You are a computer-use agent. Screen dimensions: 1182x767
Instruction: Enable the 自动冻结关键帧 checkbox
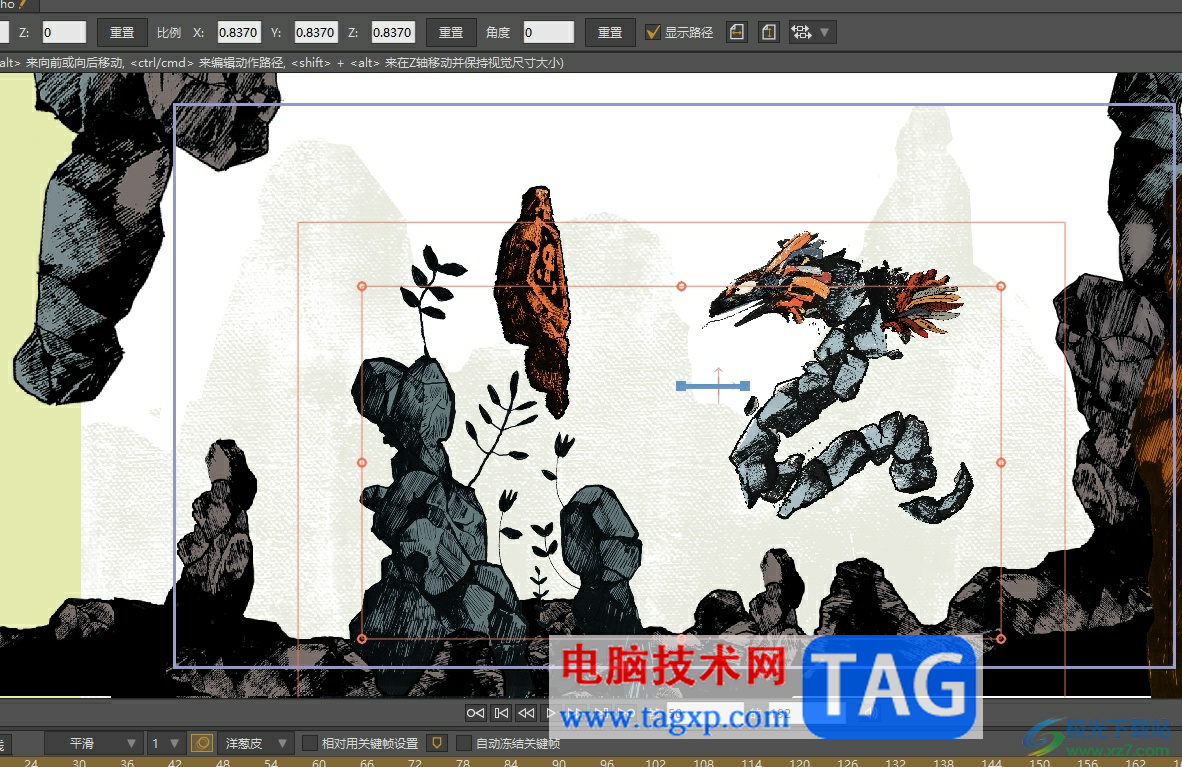pyautogui.click(x=464, y=743)
